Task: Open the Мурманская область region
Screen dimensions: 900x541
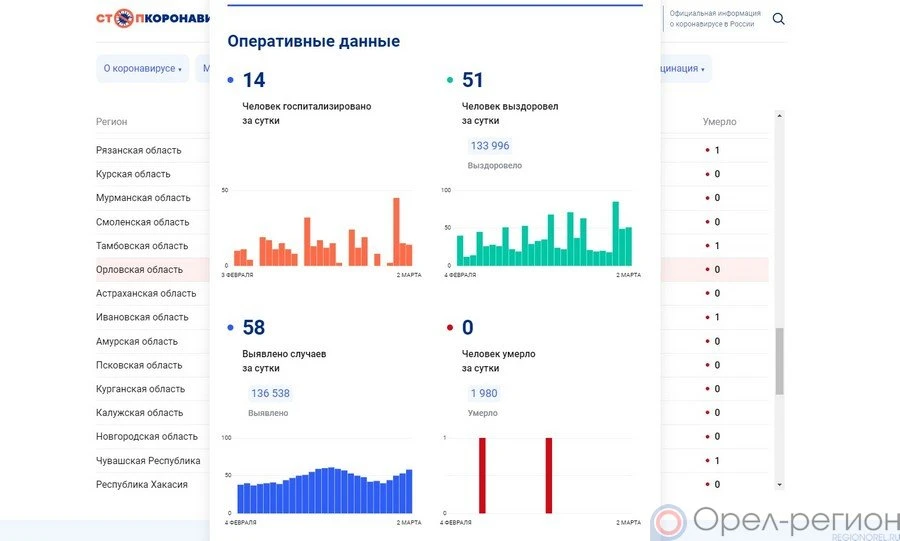Action: [142, 198]
